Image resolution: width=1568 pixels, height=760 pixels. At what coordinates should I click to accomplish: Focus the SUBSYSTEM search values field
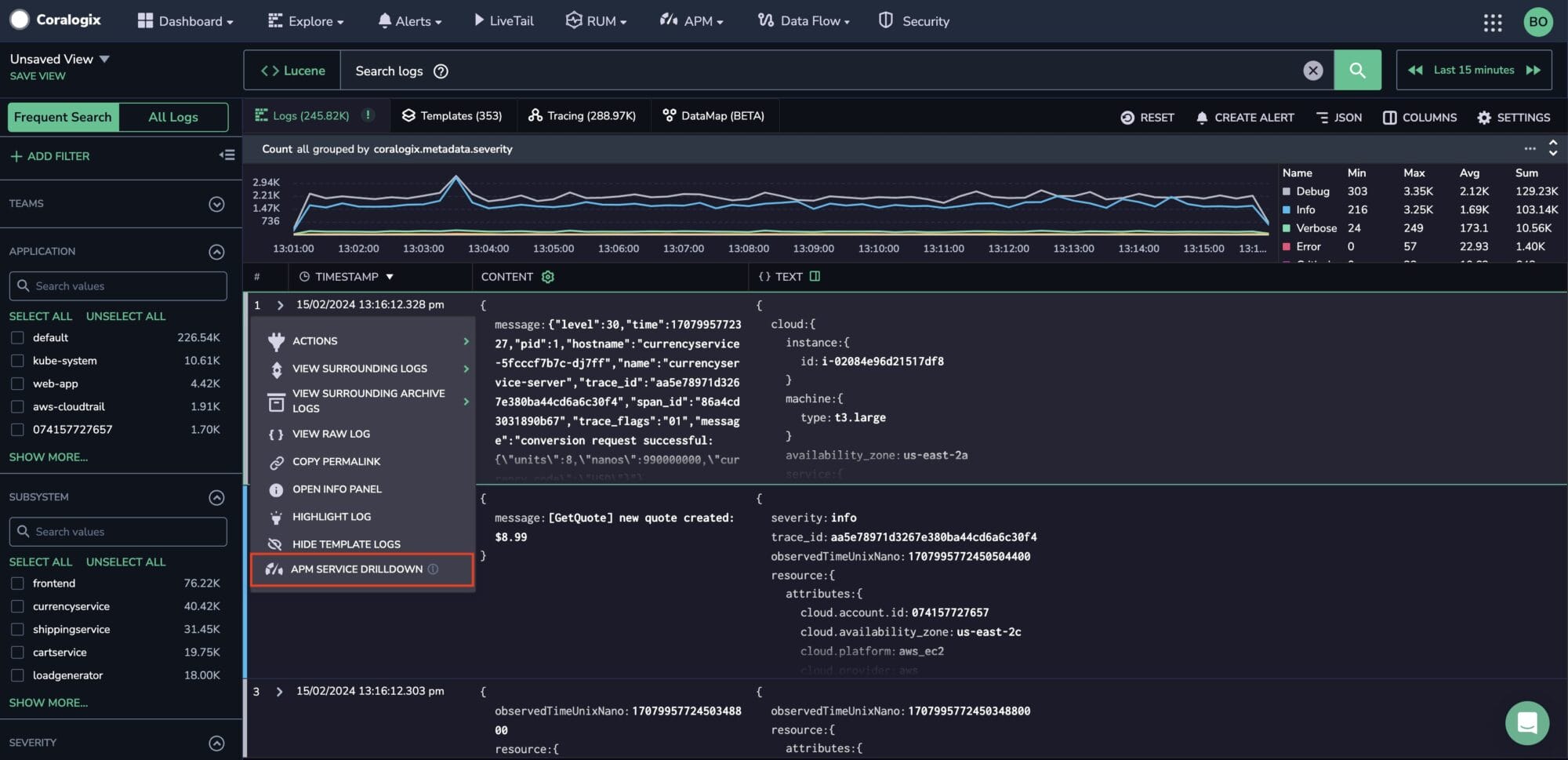[x=118, y=532]
